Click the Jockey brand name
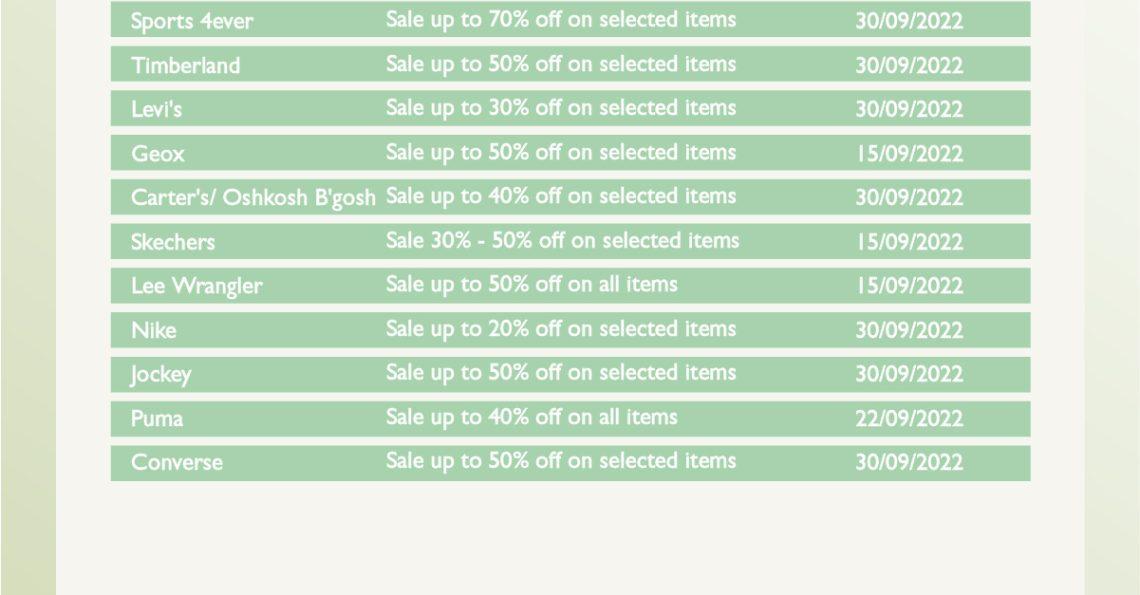Screen dimensions: 1140x595 [161, 375]
